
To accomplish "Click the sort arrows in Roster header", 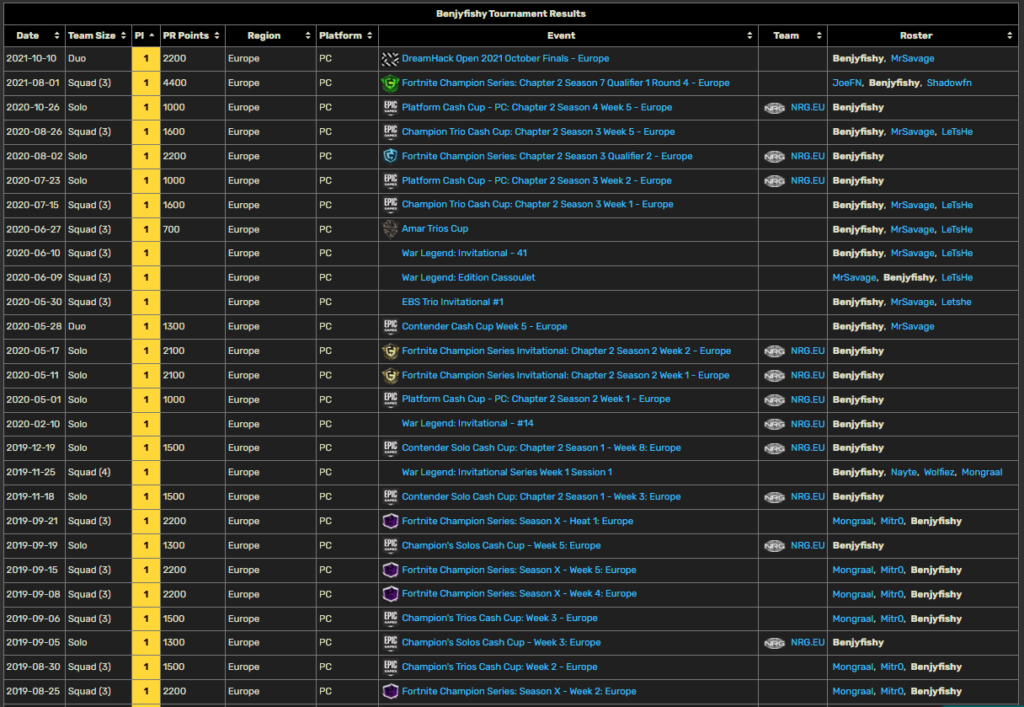I will (1013, 36).
